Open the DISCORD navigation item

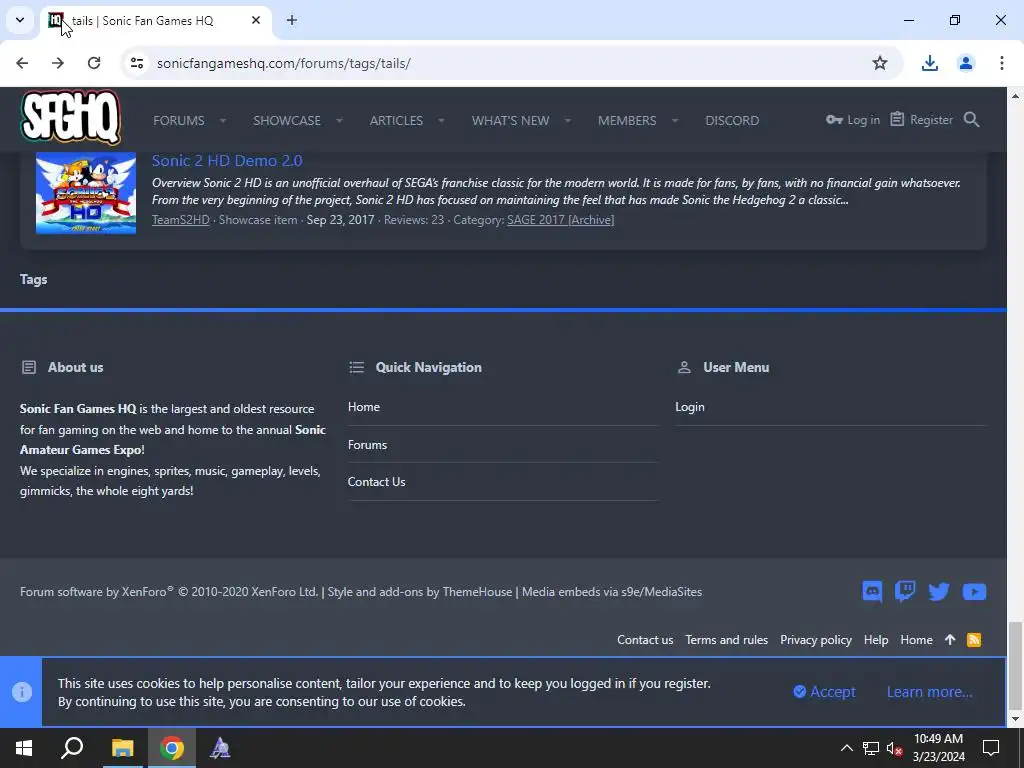click(x=732, y=121)
